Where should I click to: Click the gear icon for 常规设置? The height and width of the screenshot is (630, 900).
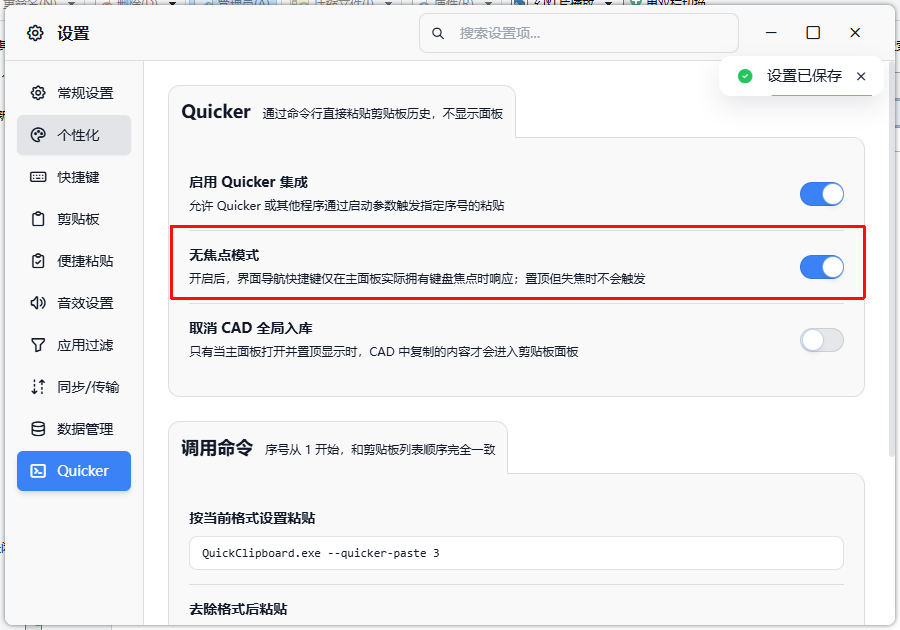[38, 93]
